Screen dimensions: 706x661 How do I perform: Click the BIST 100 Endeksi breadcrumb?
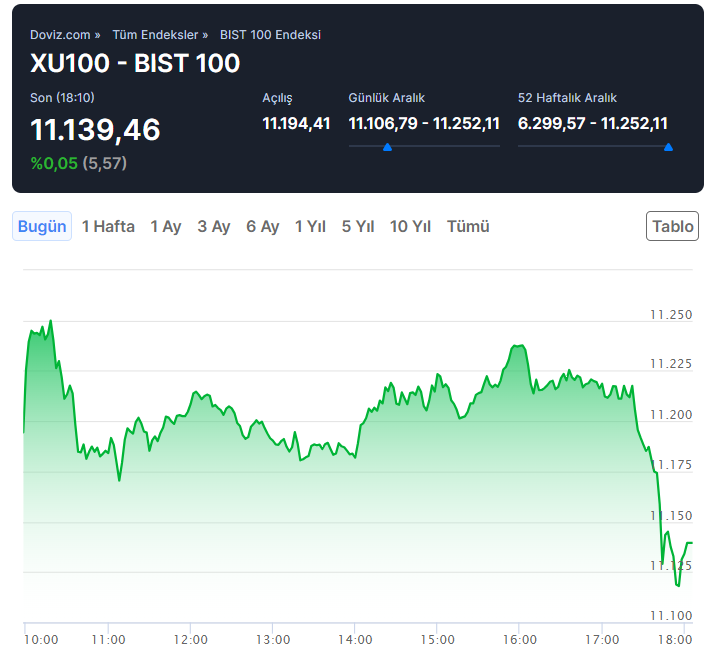tap(270, 35)
